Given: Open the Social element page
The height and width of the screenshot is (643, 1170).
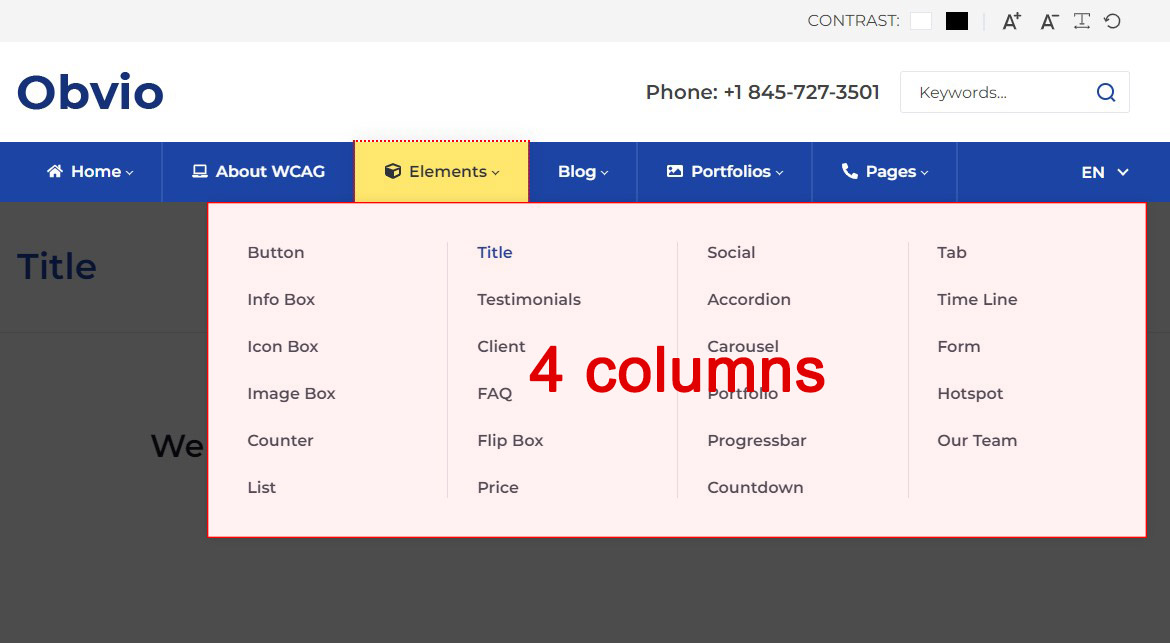Looking at the screenshot, I should [731, 253].
